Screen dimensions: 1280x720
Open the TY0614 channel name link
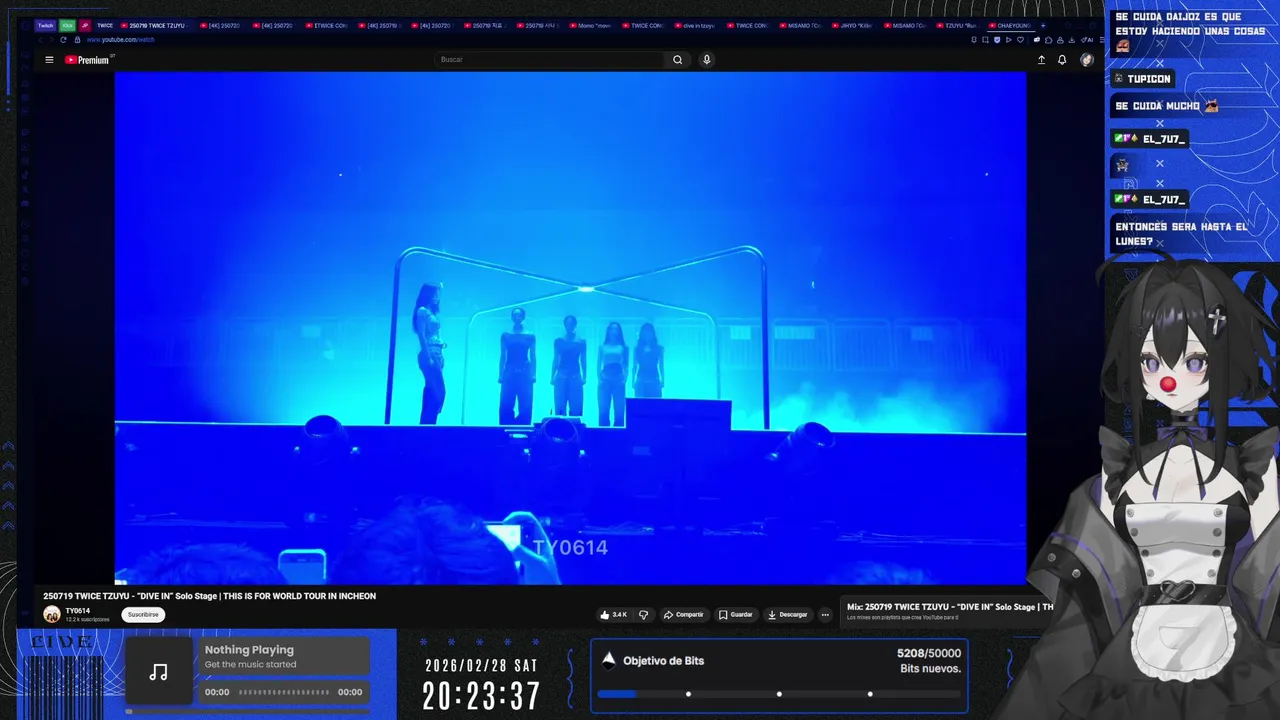(78, 611)
